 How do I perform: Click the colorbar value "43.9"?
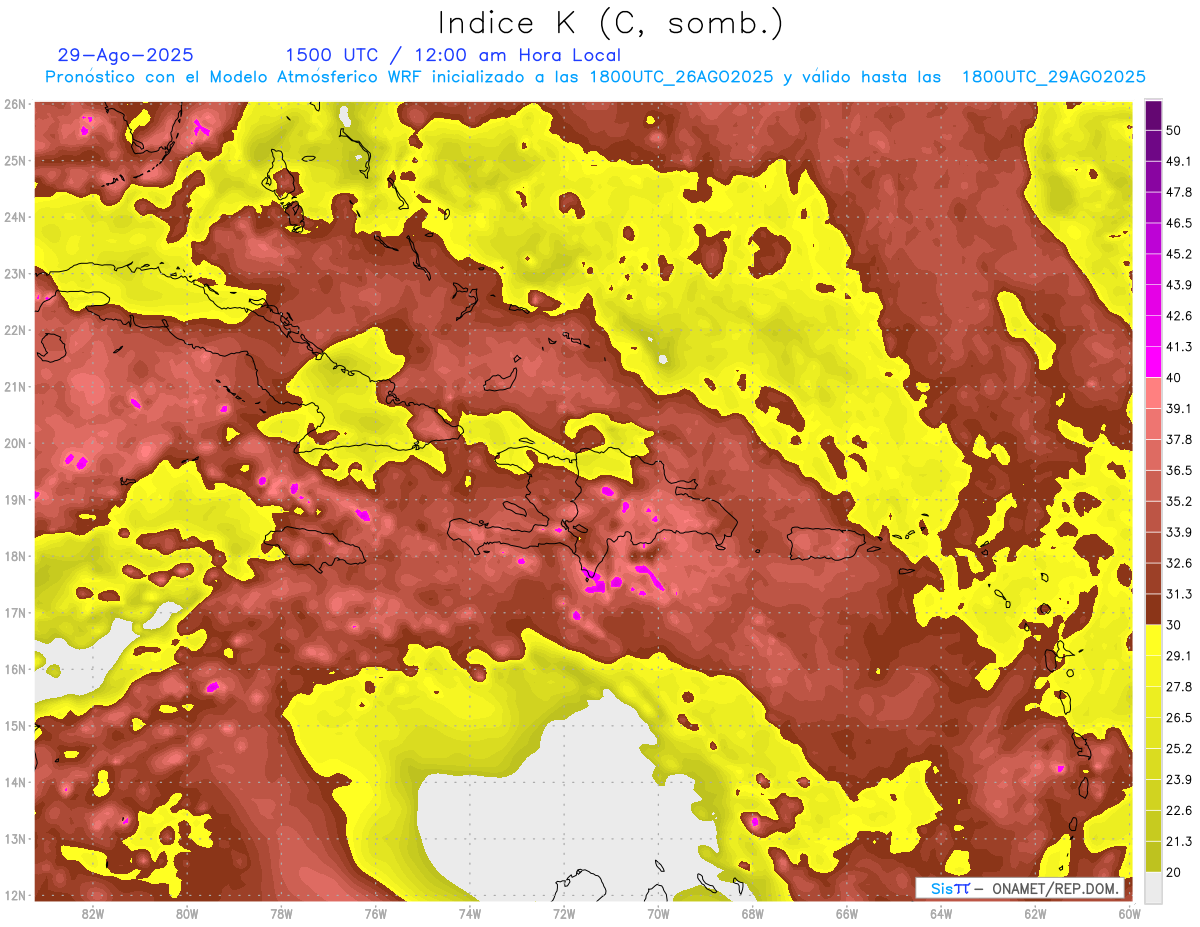point(1179,285)
